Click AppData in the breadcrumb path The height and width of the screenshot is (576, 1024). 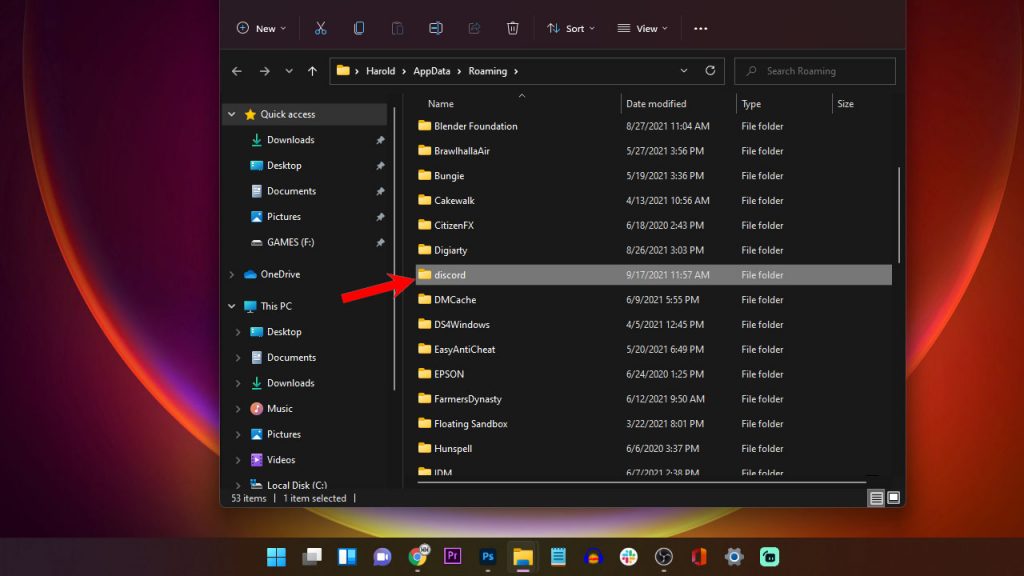point(432,71)
